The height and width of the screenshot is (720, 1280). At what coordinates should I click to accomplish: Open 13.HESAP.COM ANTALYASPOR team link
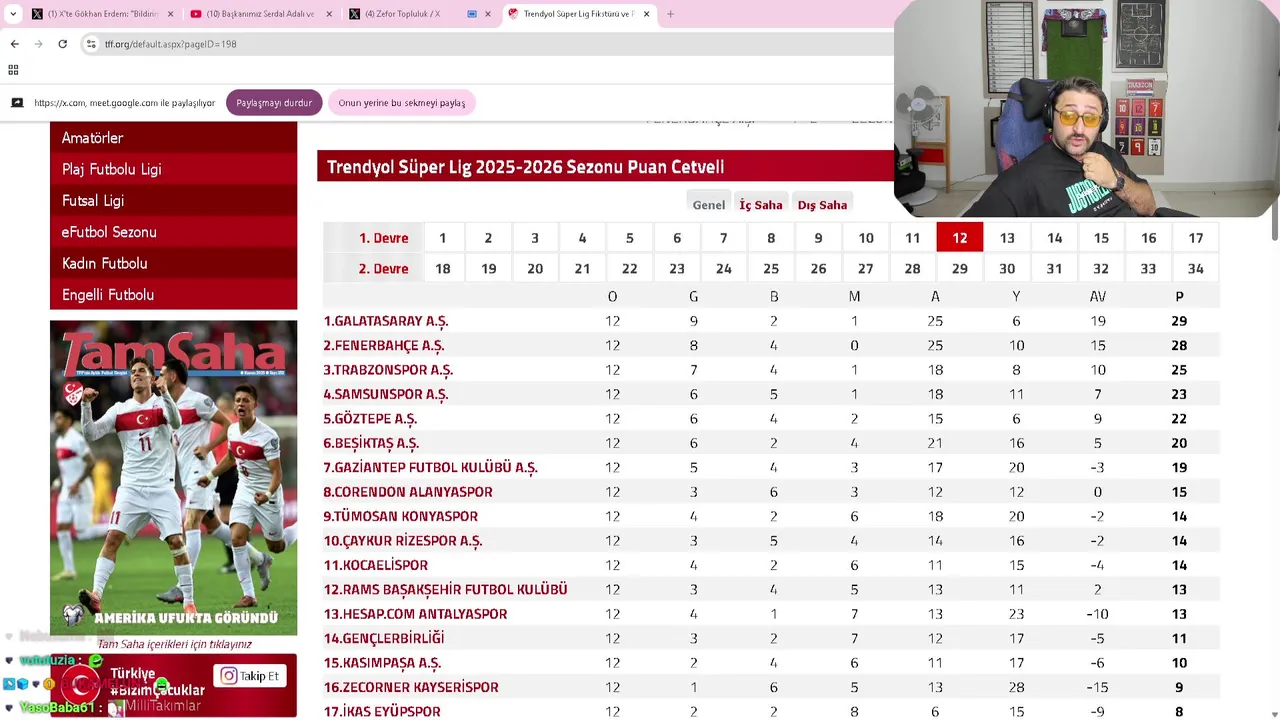click(415, 614)
